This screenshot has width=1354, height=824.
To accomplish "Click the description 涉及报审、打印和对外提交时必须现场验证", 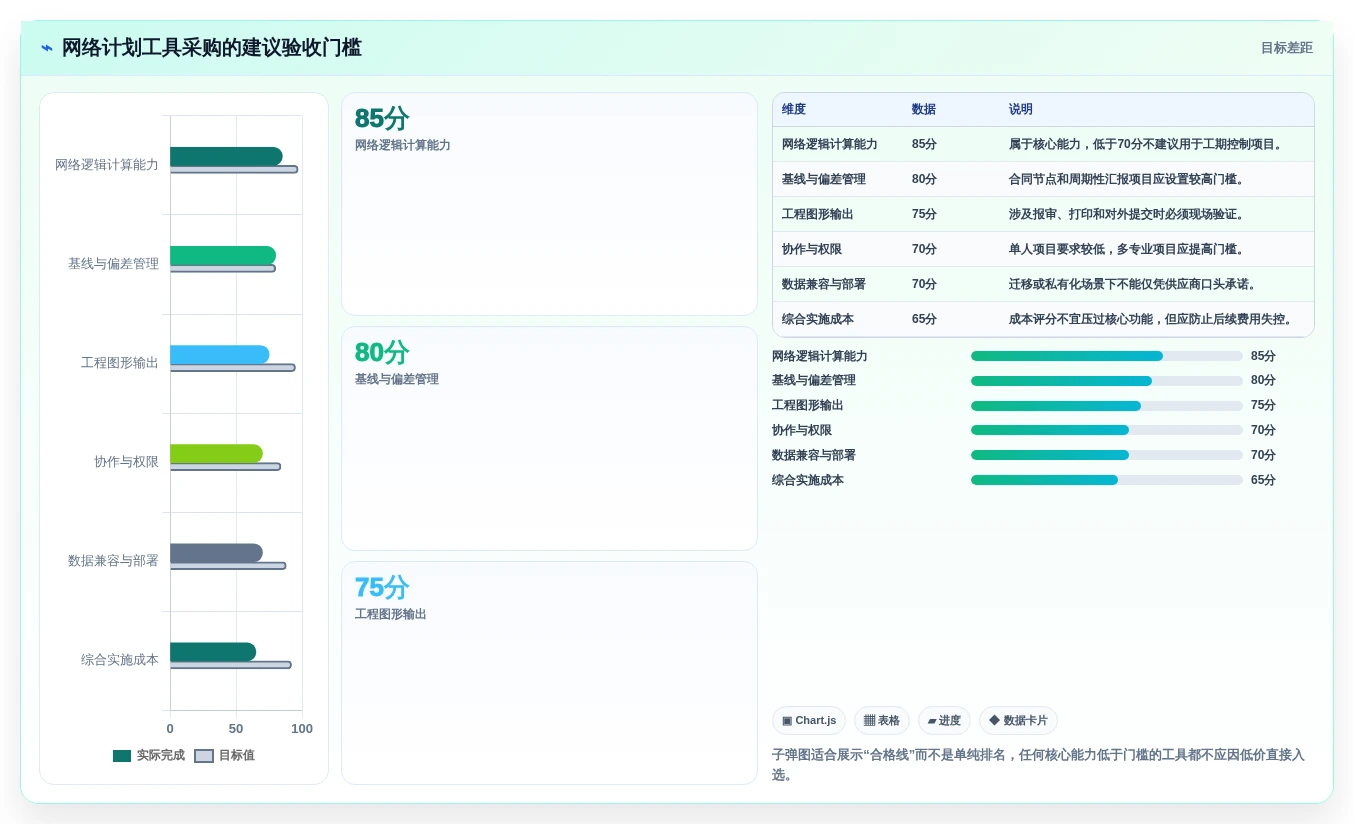I will pyautogui.click(x=1127, y=215).
